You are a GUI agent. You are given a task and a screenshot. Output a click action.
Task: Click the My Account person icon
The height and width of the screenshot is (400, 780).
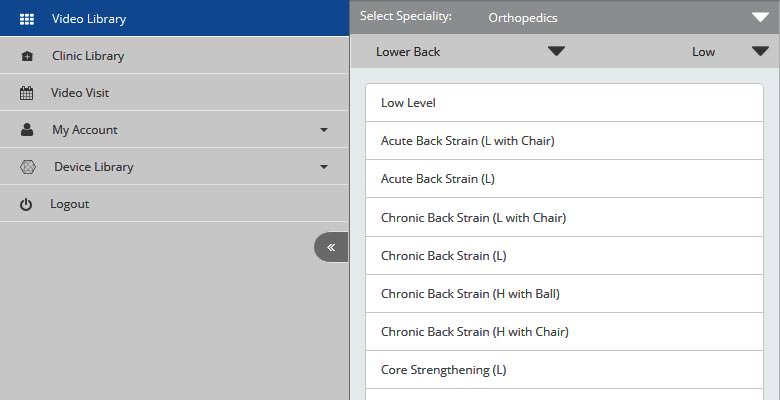pyautogui.click(x=27, y=130)
